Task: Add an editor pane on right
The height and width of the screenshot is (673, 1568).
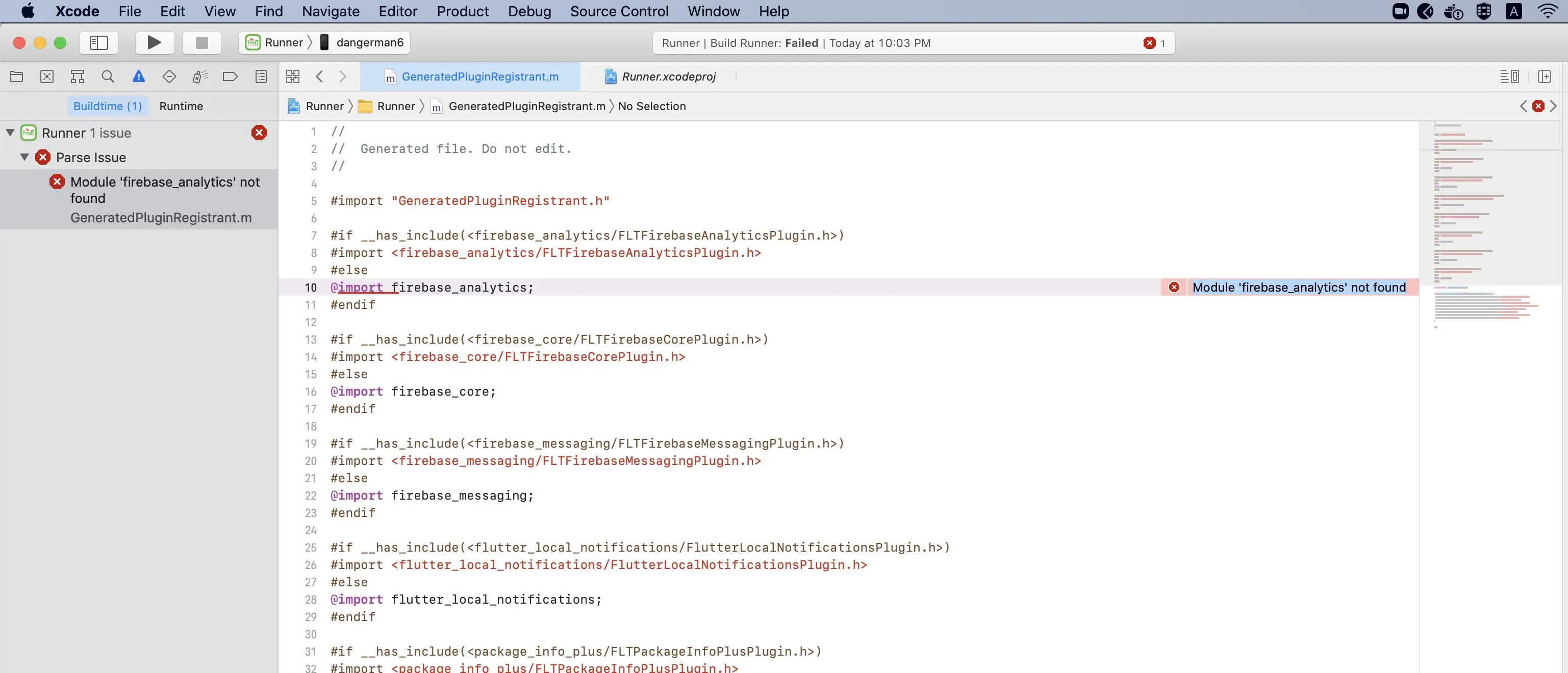Action: click(x=1544, y=76)
